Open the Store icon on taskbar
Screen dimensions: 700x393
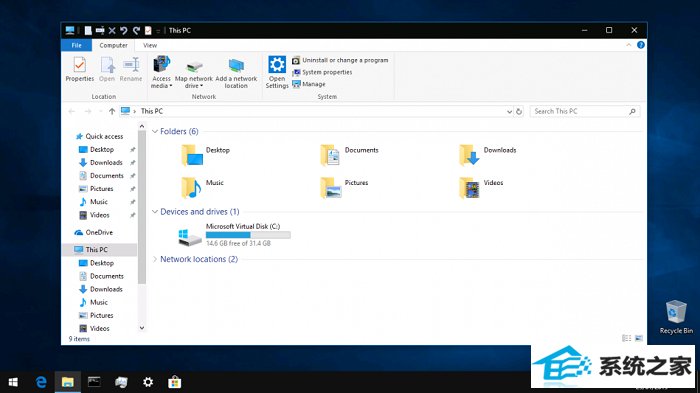[175, 382]
